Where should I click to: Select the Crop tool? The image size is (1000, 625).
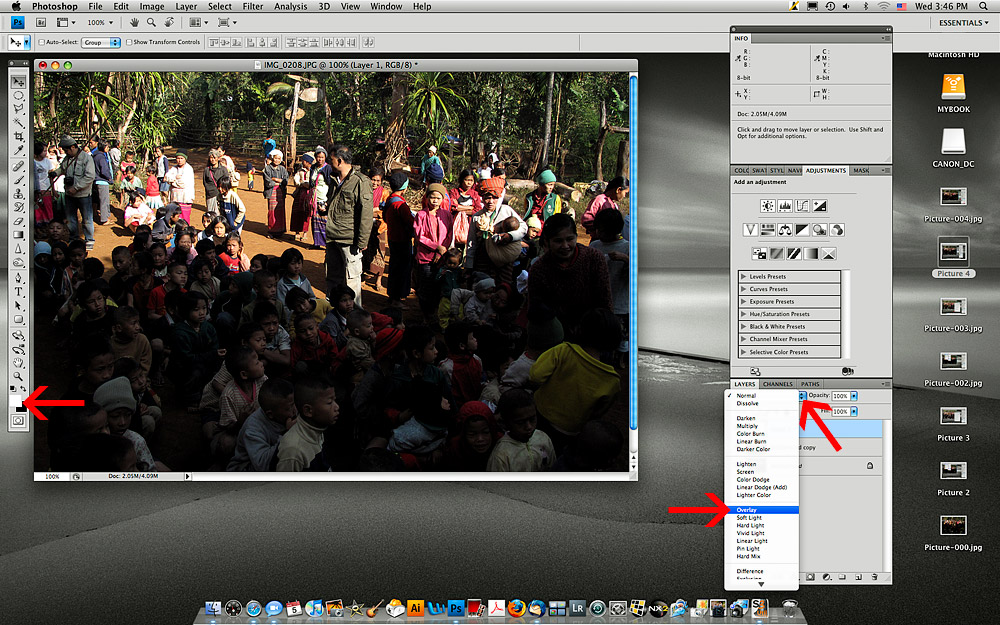click(x=18, y=137)
